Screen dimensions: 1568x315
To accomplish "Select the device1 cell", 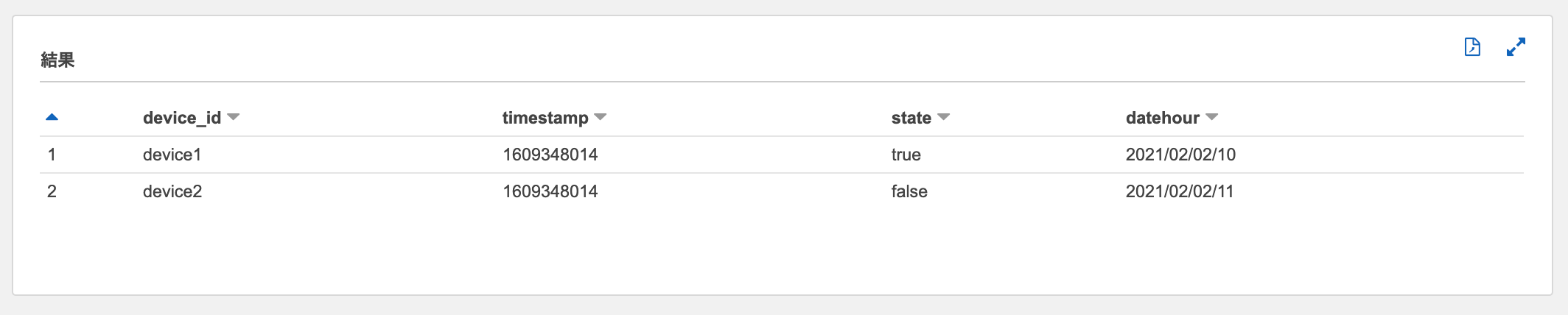I will coord(172,155).
